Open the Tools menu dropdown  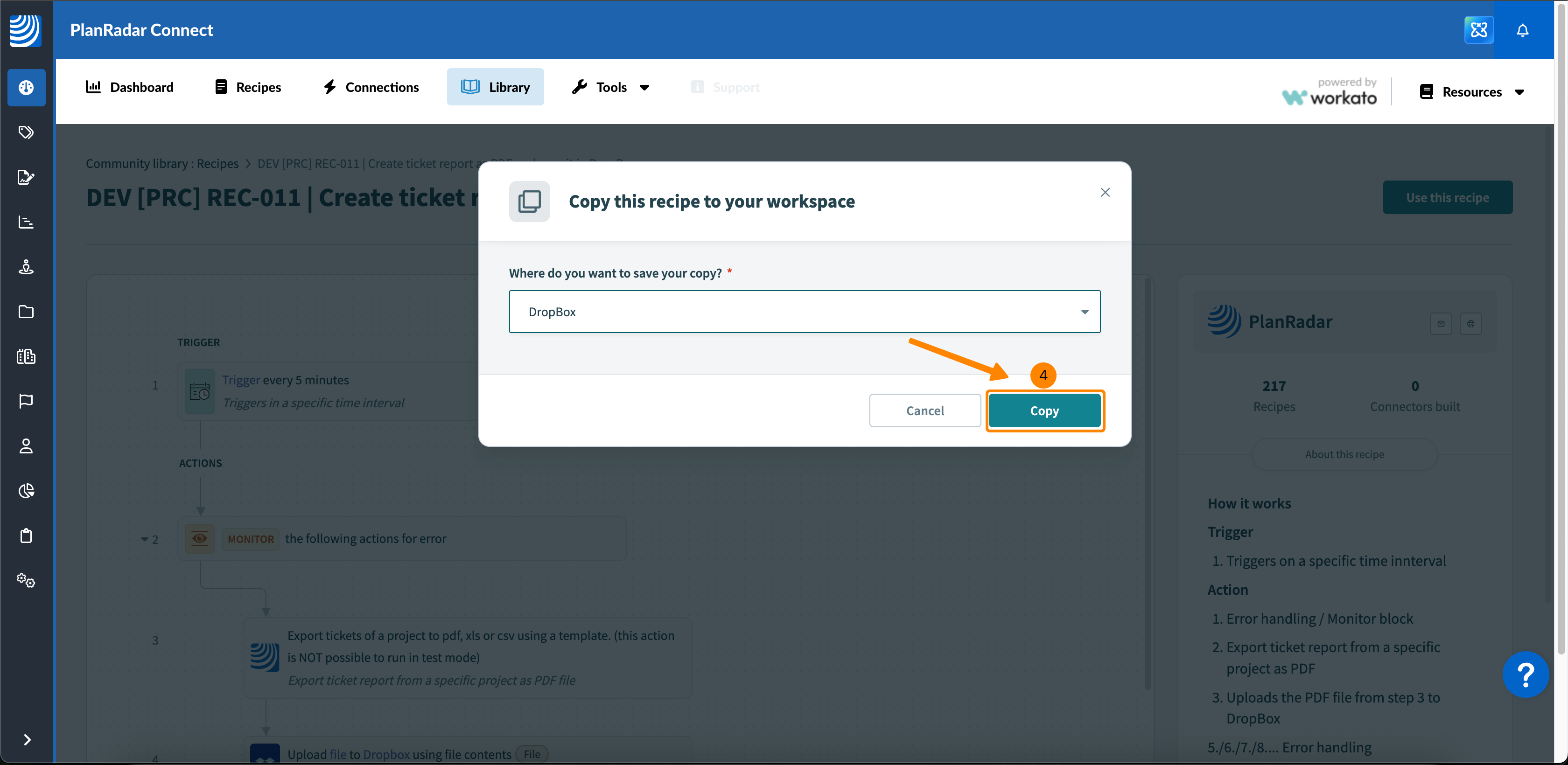pos(611,87)
